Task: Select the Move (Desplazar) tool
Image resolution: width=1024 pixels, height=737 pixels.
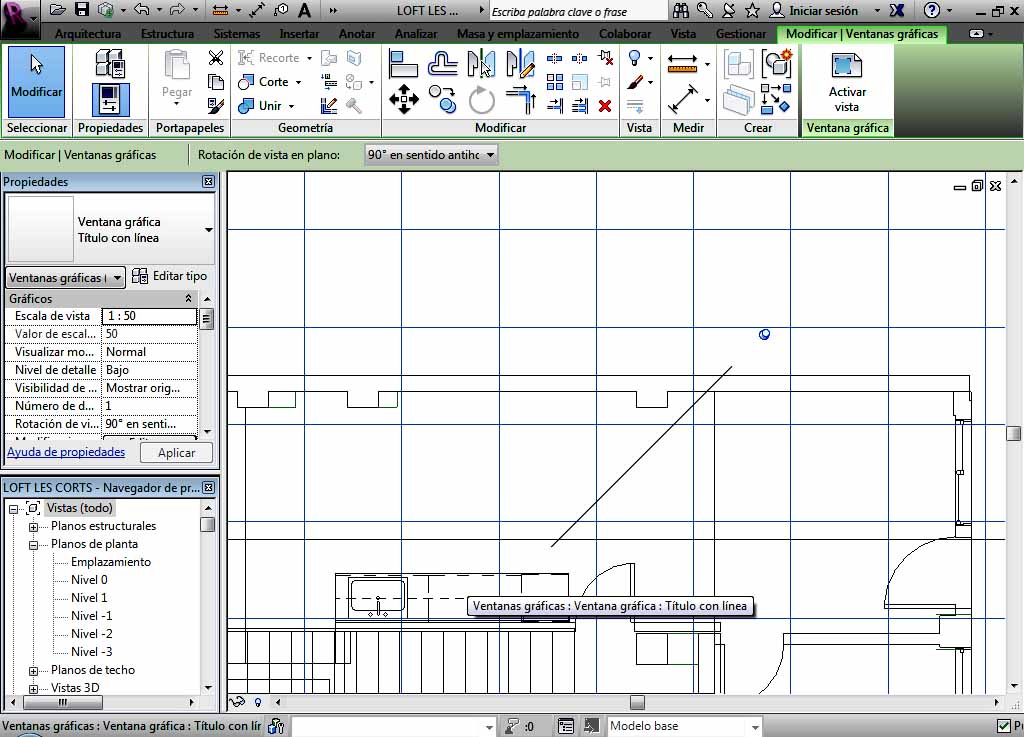Action: pyautogui.click(x=403, y=100)
